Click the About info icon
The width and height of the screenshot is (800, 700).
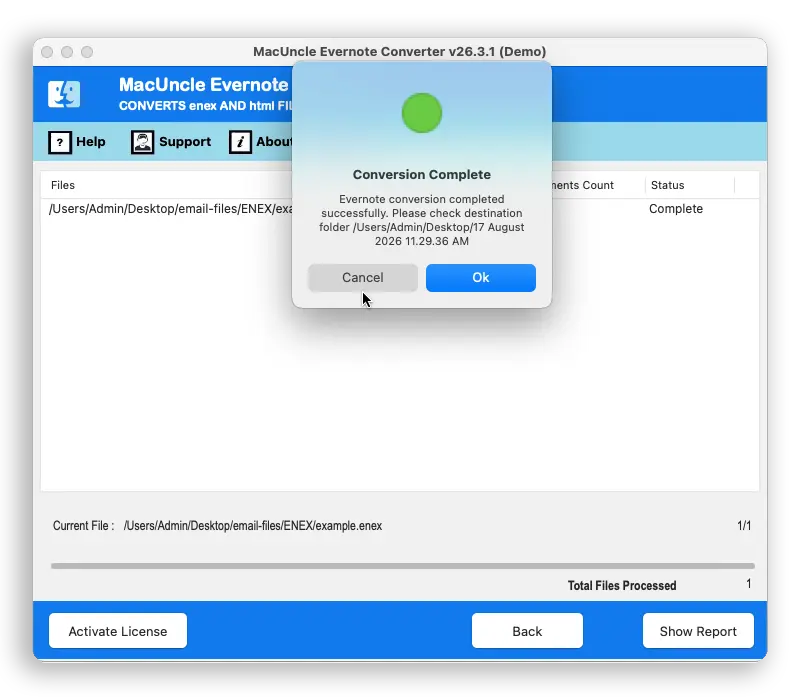[x=240, y=142]
